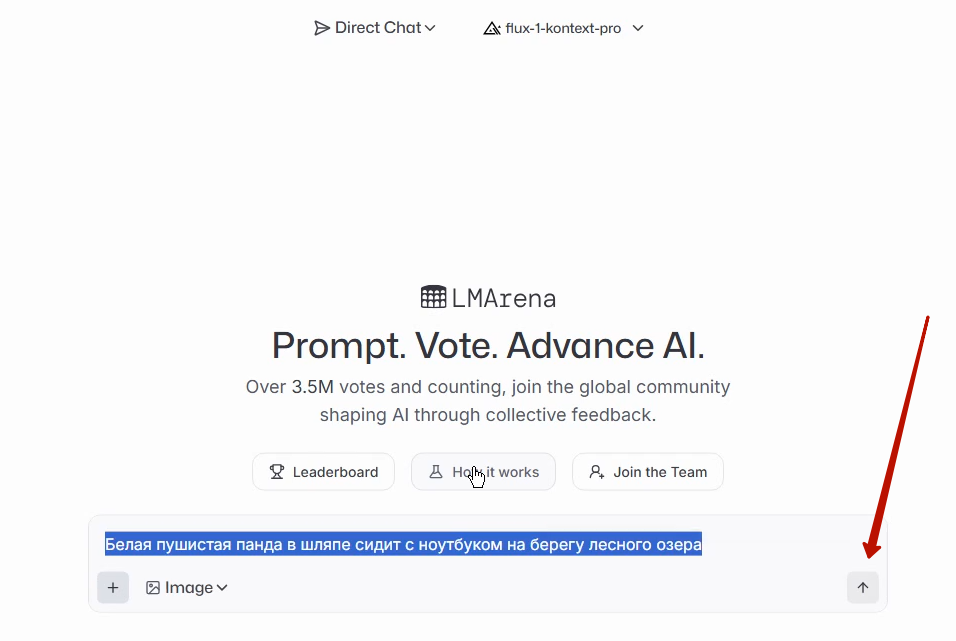Expand the chevron after flux-1-kontext-pro
The image size is (956, 641).
coord(638,28)
